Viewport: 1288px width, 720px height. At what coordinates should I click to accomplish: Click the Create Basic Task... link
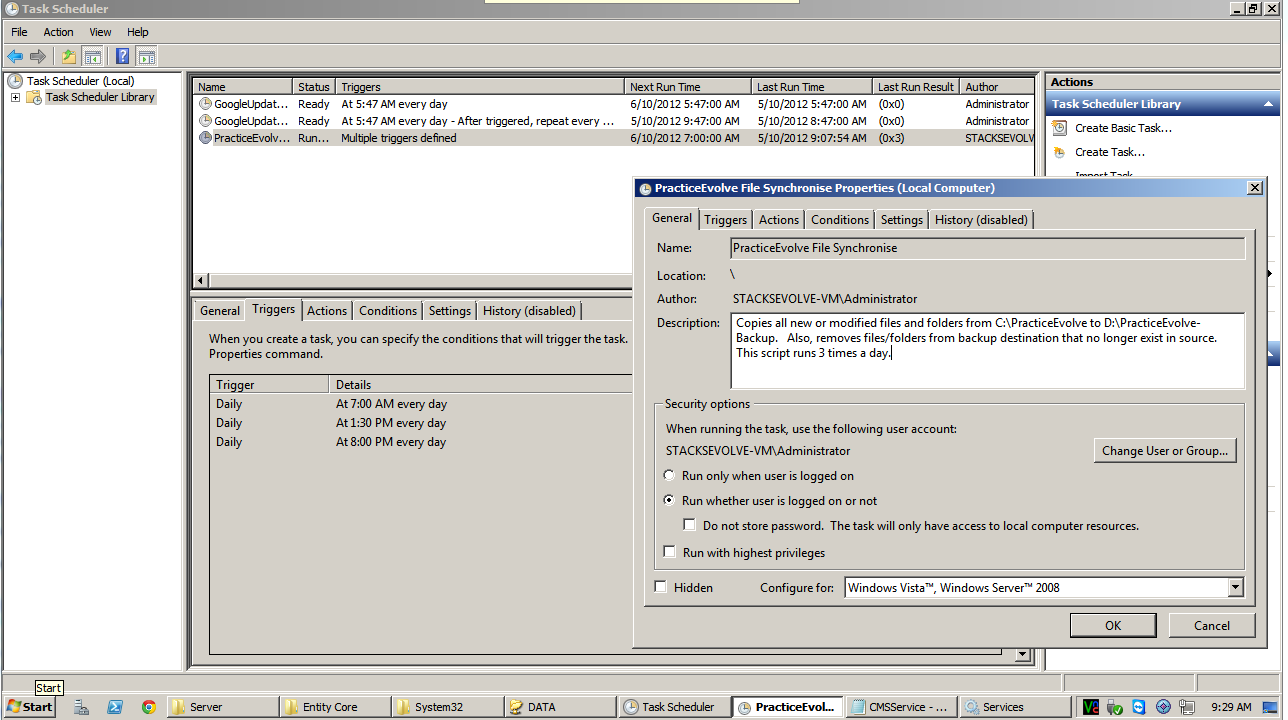tap(1123, 128)
